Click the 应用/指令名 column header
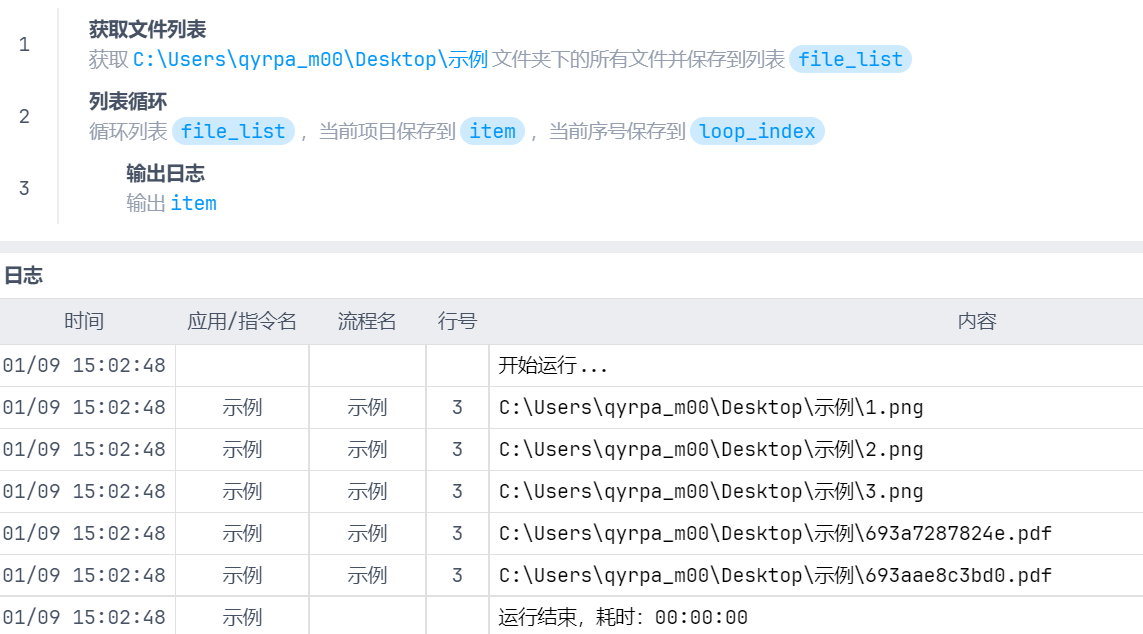The image size is (1143, 634). 242,321
